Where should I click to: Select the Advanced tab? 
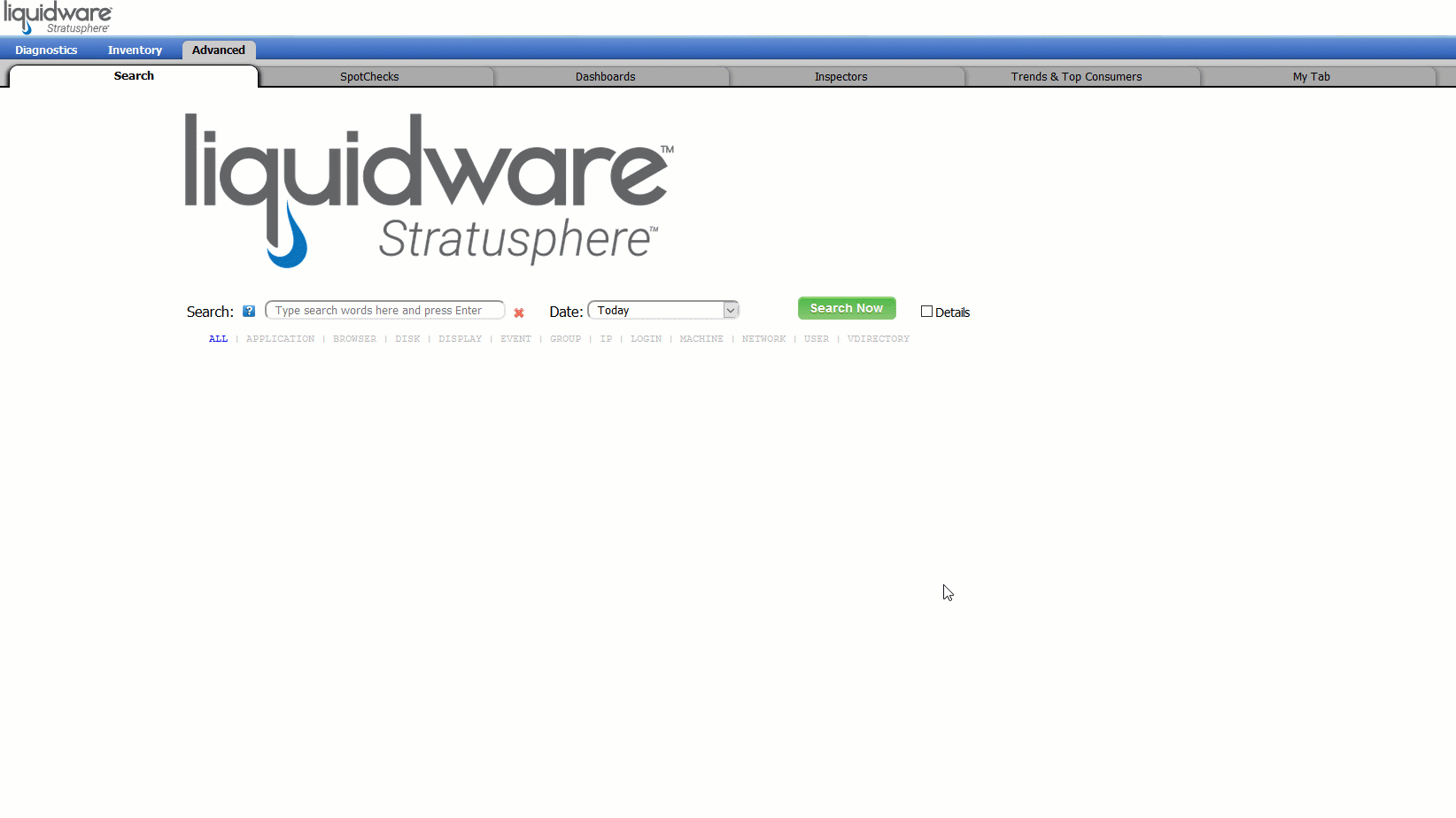[219, 50]
